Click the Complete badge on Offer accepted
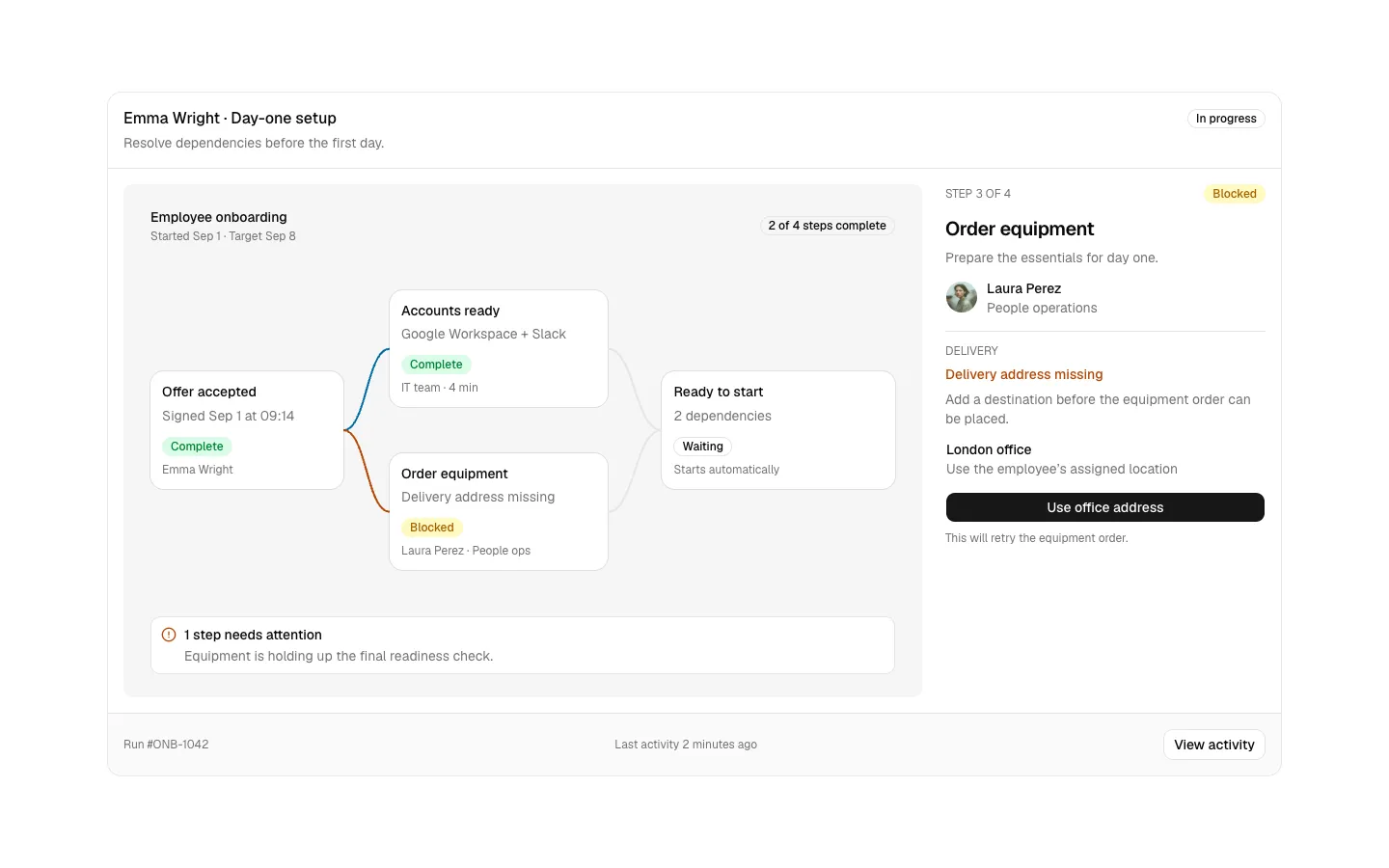This screenshot has width=1389, height=868. tap(197, 447)
